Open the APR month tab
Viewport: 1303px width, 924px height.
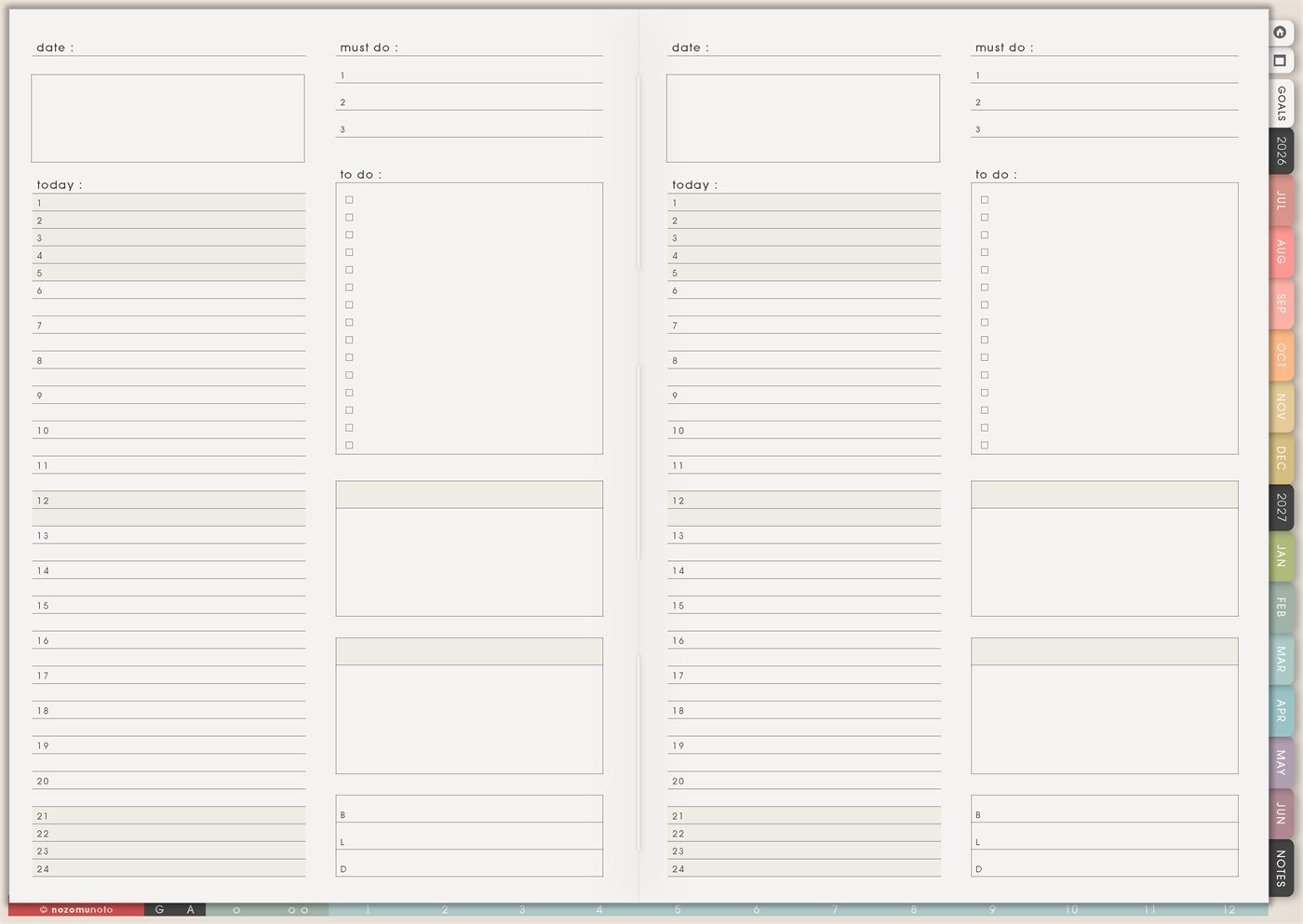1282,711
